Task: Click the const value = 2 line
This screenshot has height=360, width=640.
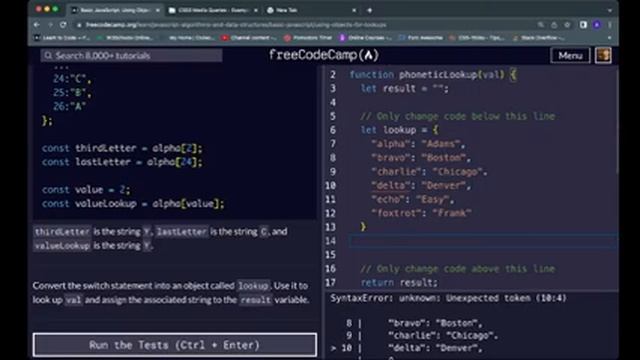Action: (86, 189)
